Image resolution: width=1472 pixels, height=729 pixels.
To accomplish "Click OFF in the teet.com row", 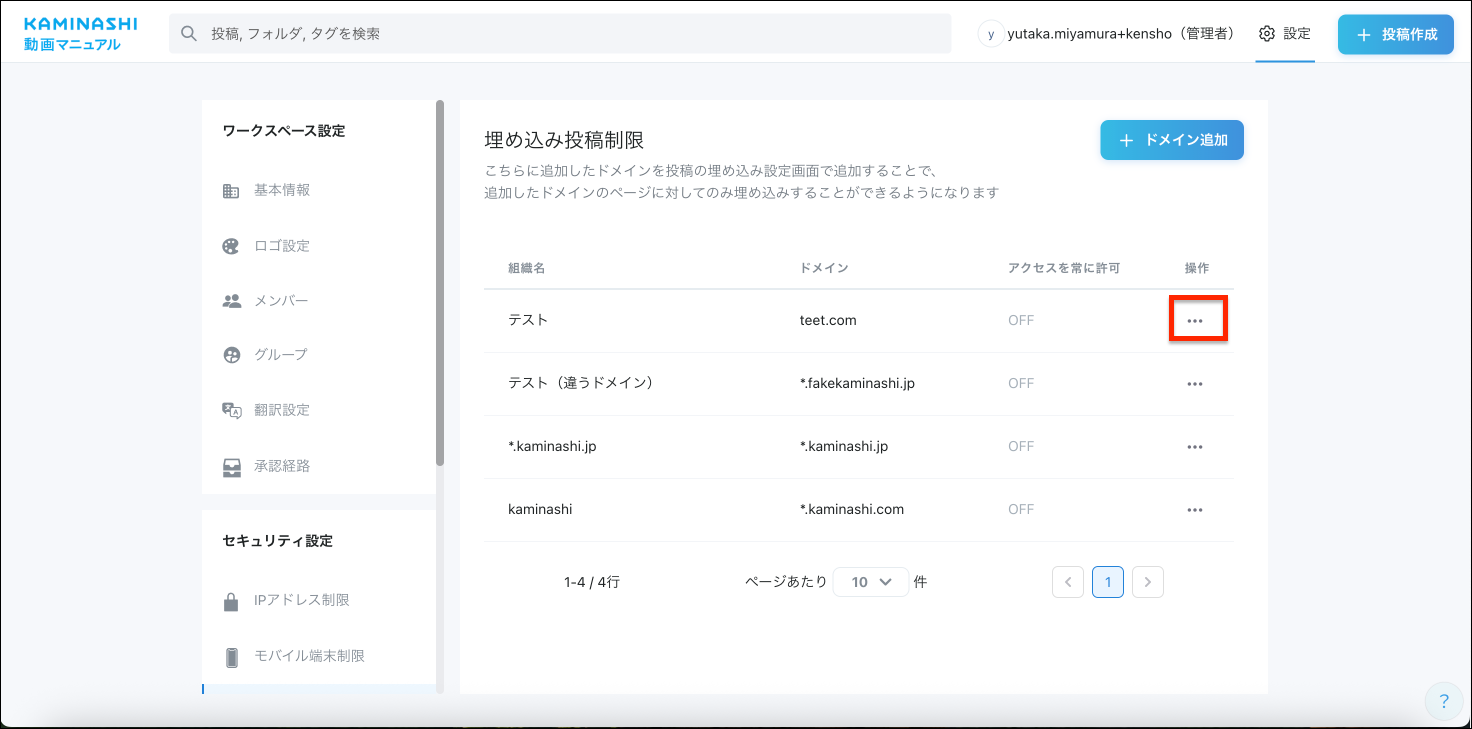I will coord(1021,321).
